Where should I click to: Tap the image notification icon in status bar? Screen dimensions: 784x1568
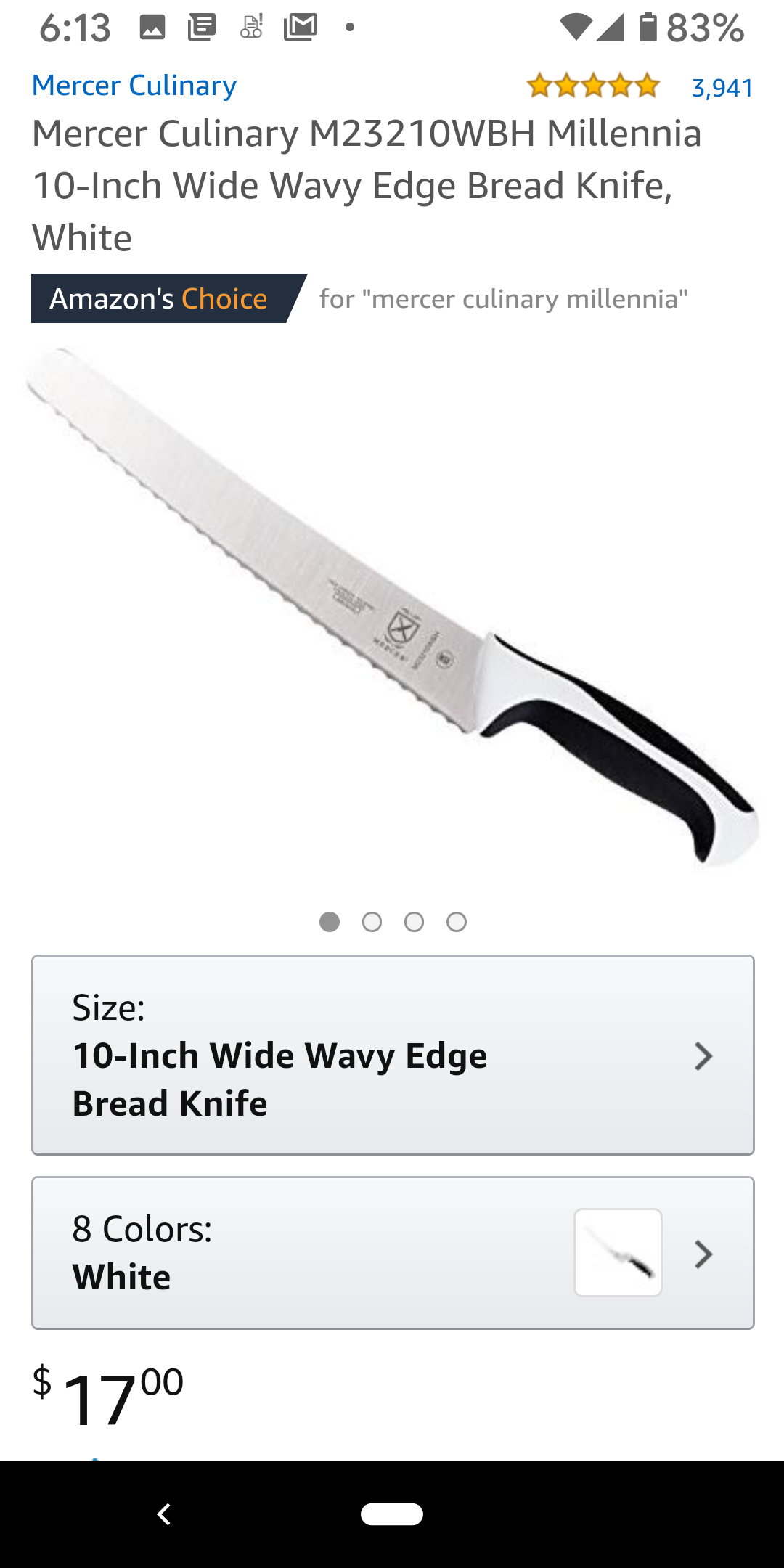click(x=152, y=28)
